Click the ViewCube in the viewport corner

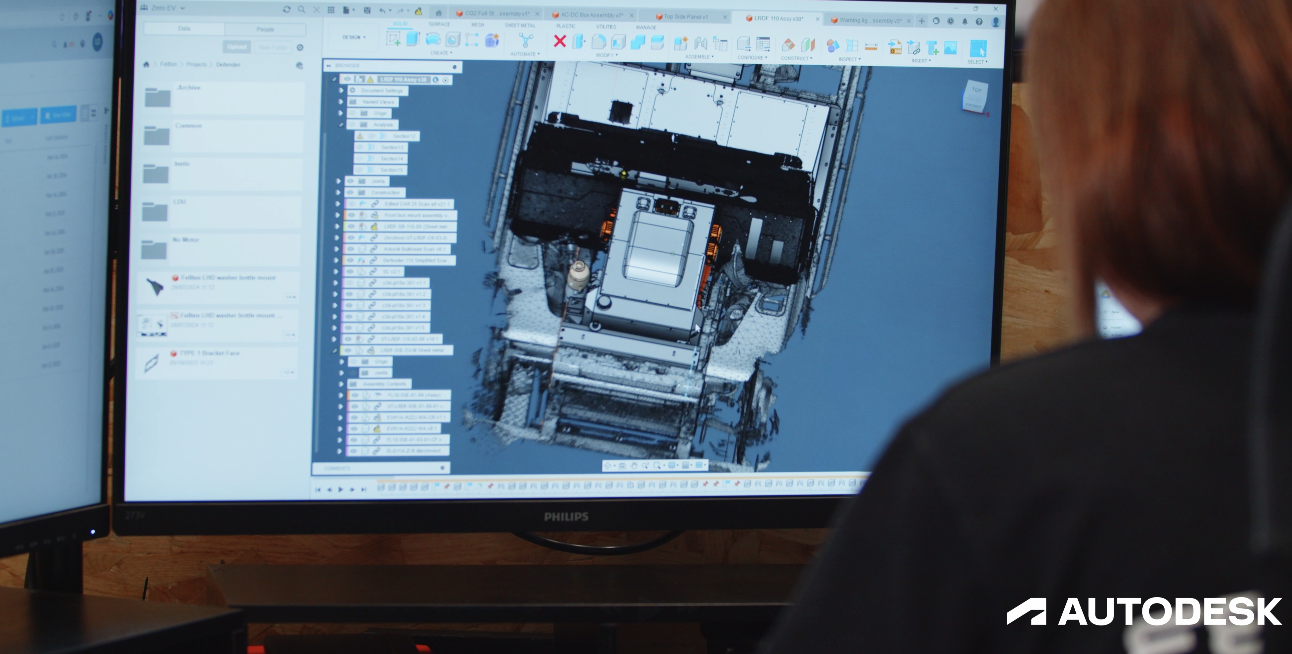(973, 95)
